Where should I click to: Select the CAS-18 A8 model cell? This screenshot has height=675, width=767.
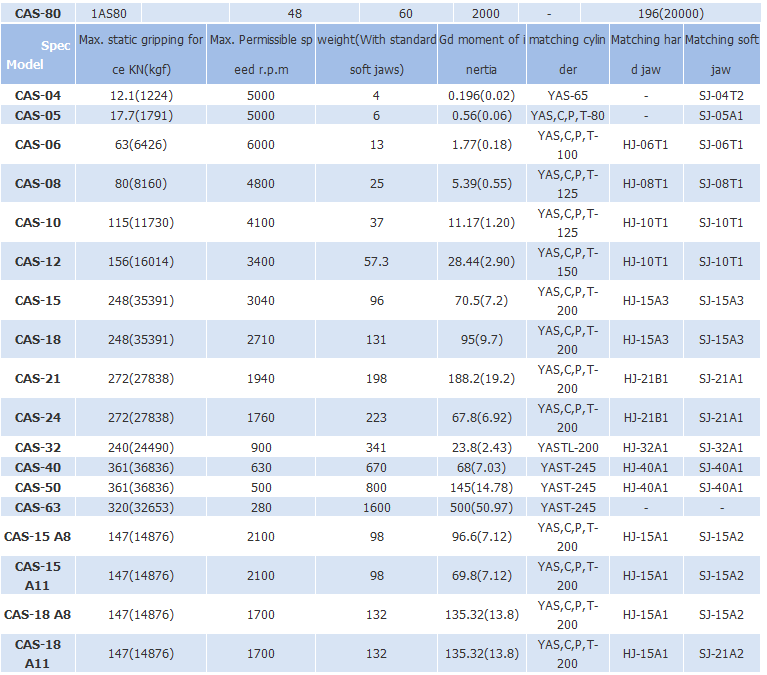38,614
